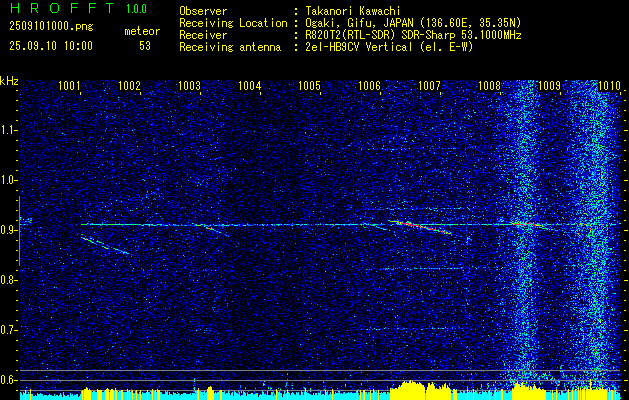Click the 1.1 kHz axis label

[7, 130]
